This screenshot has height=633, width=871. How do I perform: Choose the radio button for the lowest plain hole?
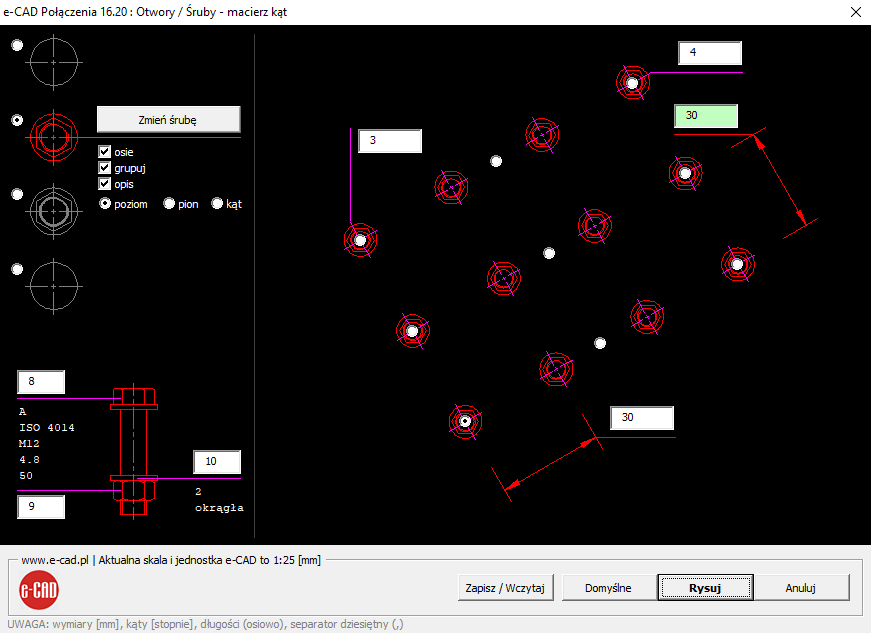17,269
